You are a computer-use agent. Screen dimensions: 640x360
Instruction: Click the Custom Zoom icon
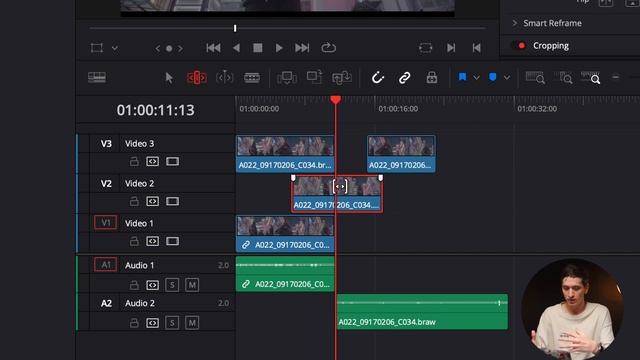[x=591, y=78]
